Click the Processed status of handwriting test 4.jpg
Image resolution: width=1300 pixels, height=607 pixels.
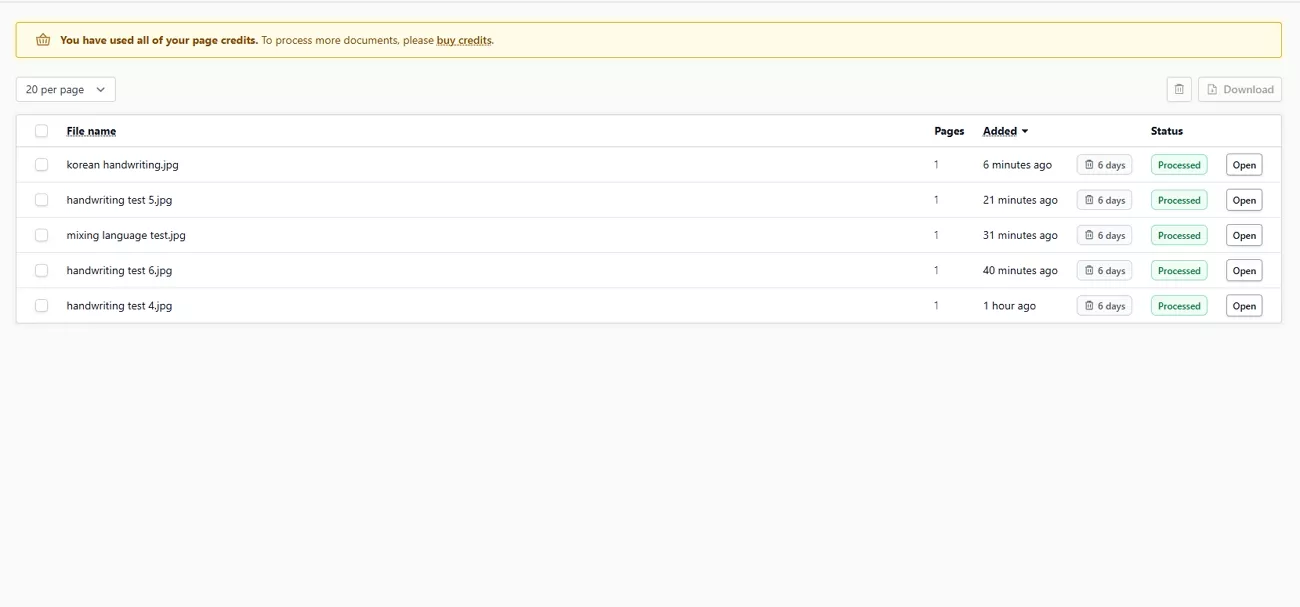pos(1179,306)
